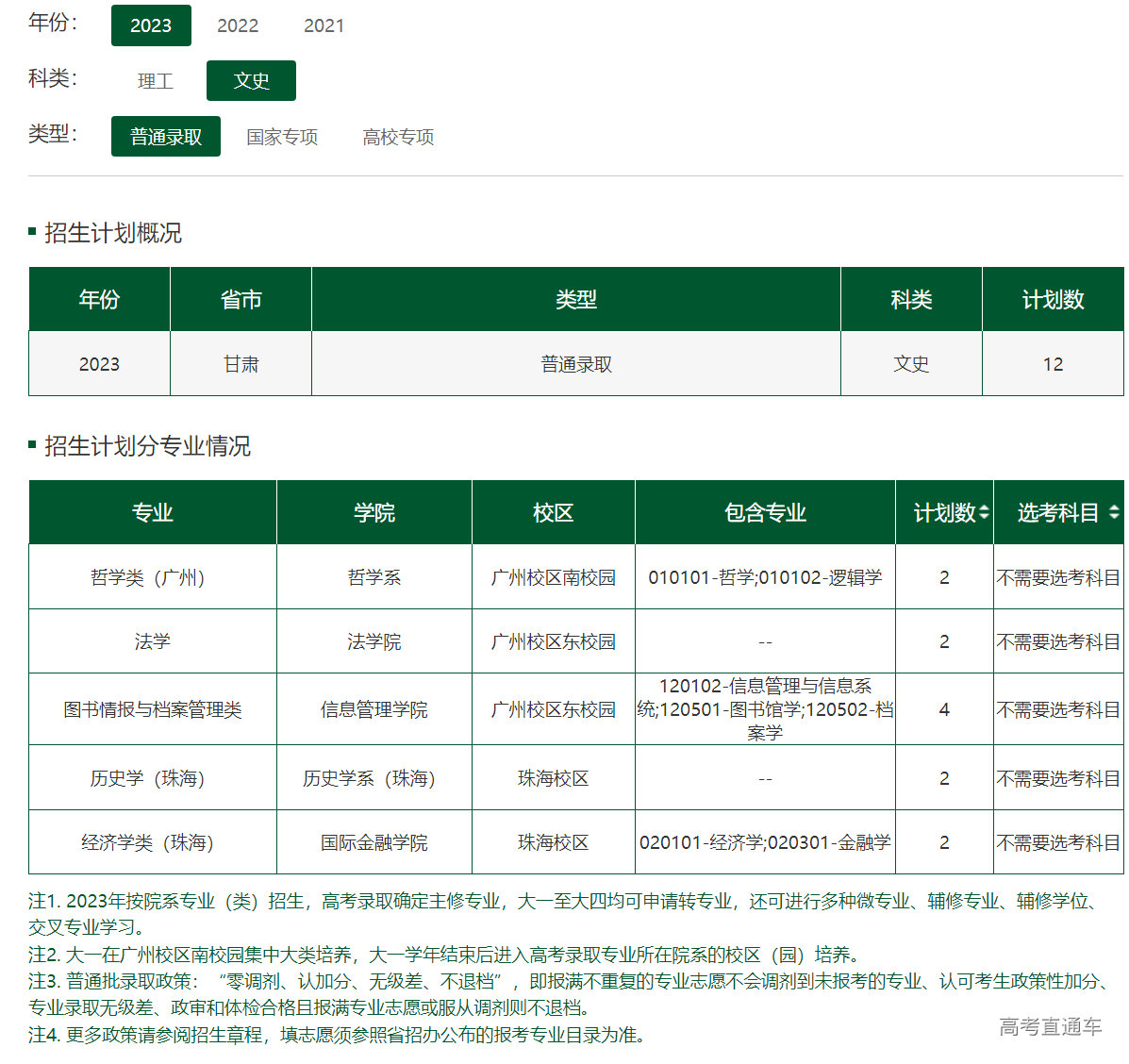This screenshot has width=1129, height=1064.
Task: Switch the year to 2022
Action: [x=238, y=25]
